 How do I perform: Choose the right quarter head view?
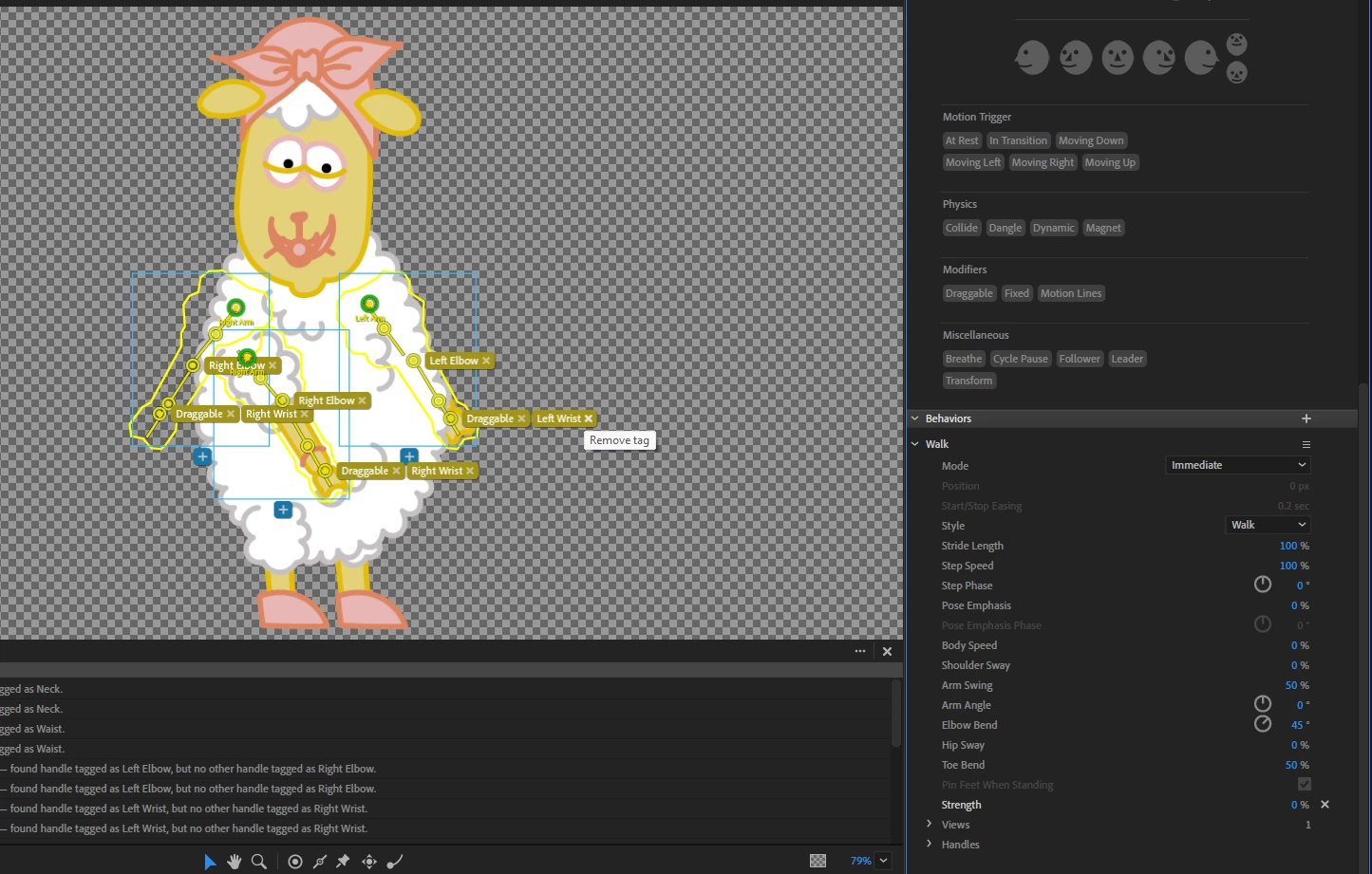click(x=1159, y=57)
